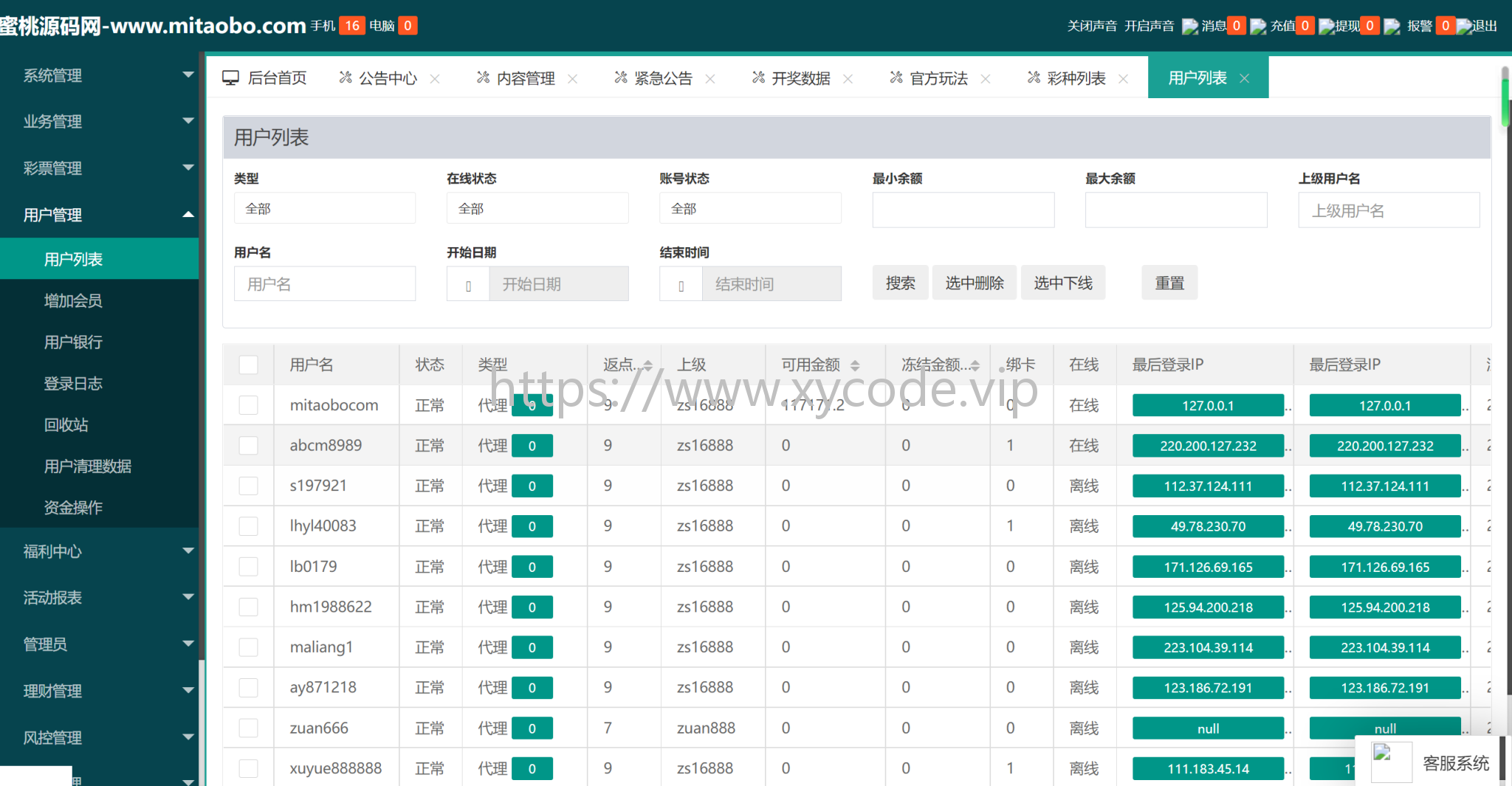Click the icon beside 开奖数据 tab
1512x786 pixels.
(758, 77)
